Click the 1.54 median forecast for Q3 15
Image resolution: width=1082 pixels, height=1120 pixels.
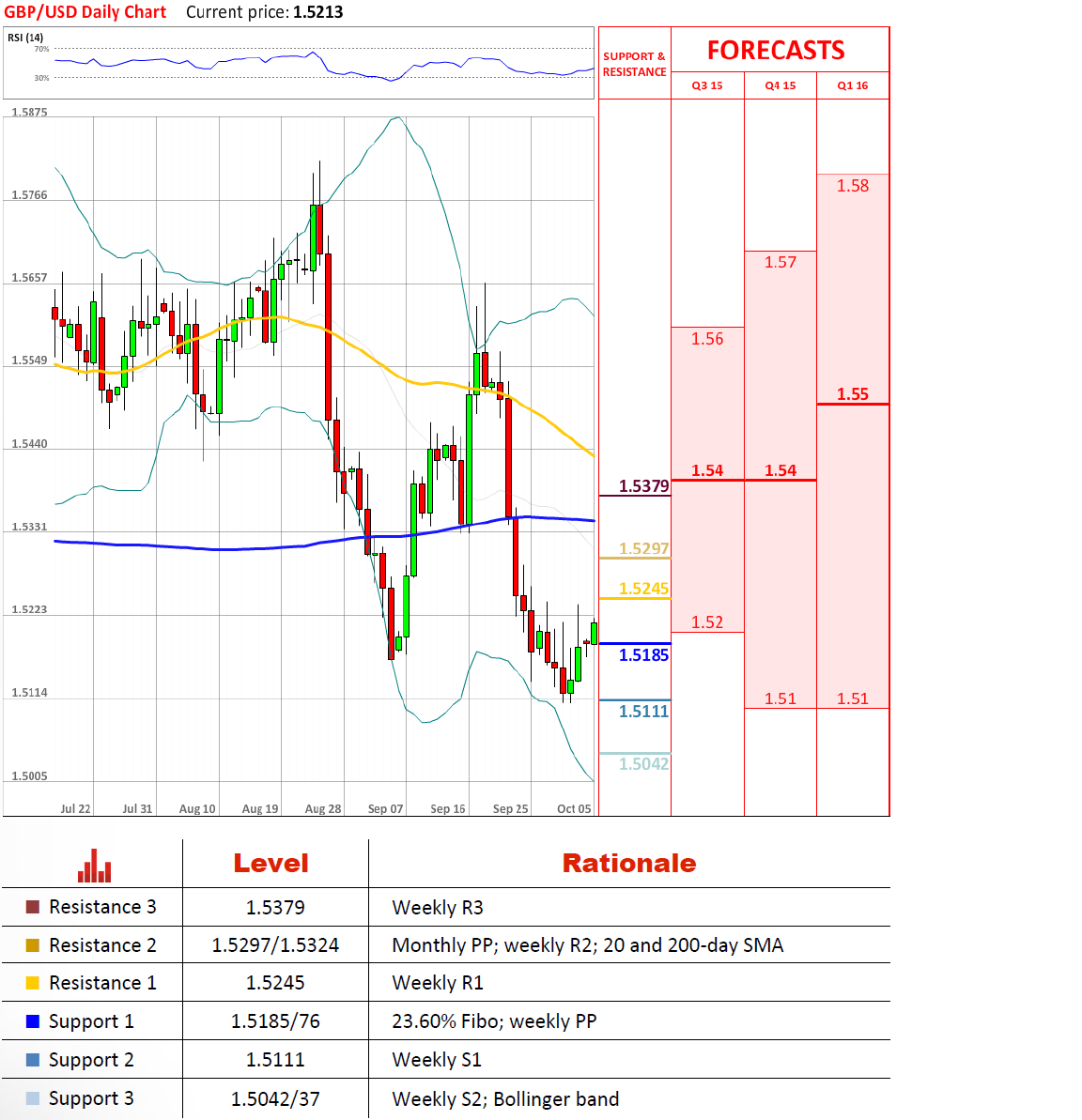click(707, 470)
